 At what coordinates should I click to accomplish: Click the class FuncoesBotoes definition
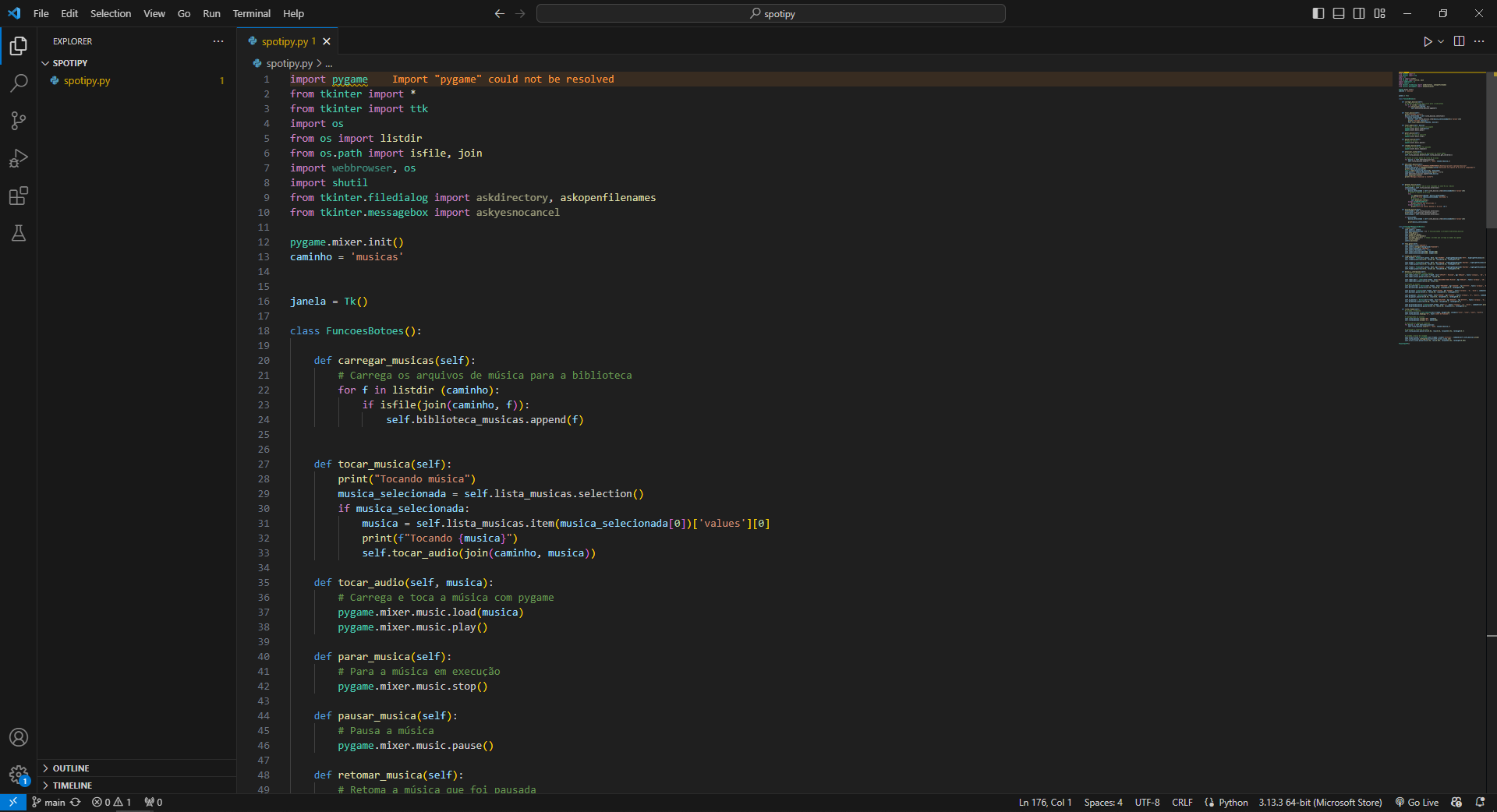pos(356,331)
